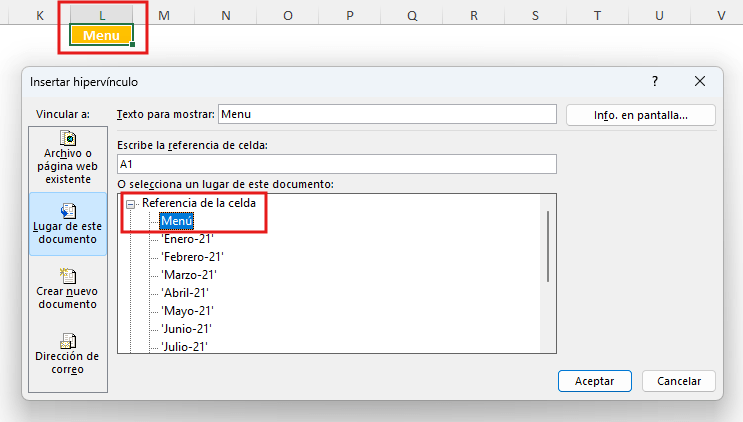Select 'Abril-21' sheet in the list
The width and height of the screenshot is (743, 422).
click(x=185, y=293)
